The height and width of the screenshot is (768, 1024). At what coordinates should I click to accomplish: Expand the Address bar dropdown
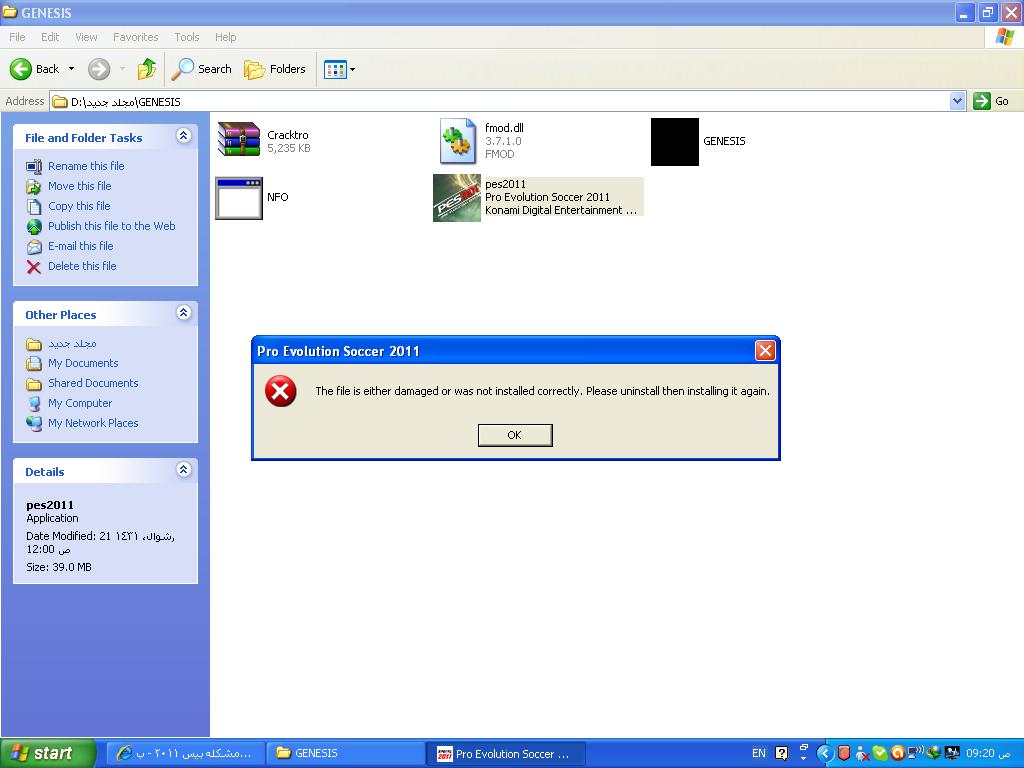957,101
